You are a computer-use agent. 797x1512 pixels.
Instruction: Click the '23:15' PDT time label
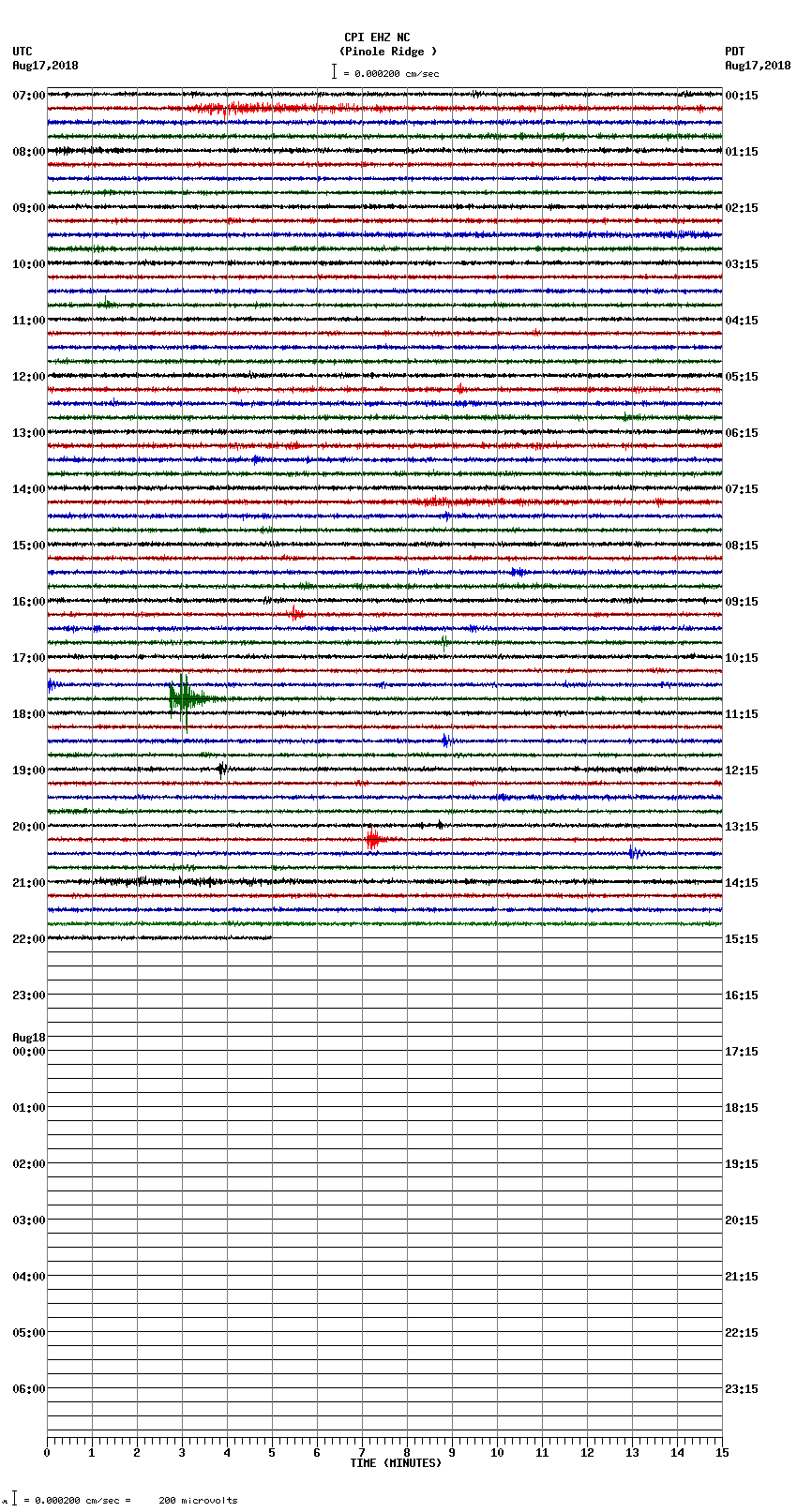click(742, 1389)
